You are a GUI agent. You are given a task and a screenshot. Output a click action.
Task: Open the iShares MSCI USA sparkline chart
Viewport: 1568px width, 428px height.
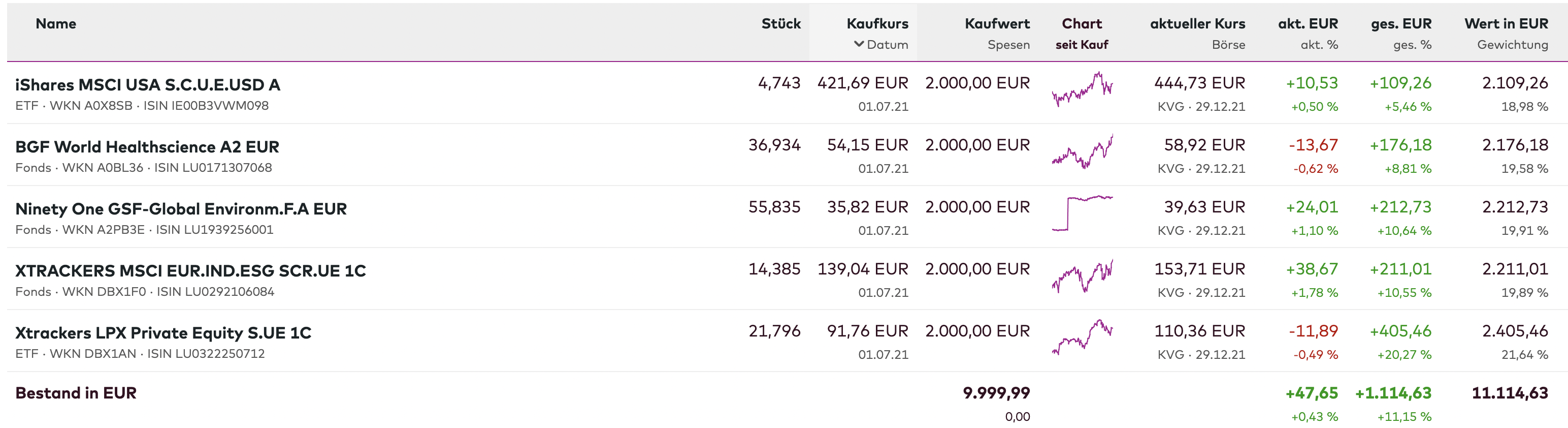[1082, 89]
